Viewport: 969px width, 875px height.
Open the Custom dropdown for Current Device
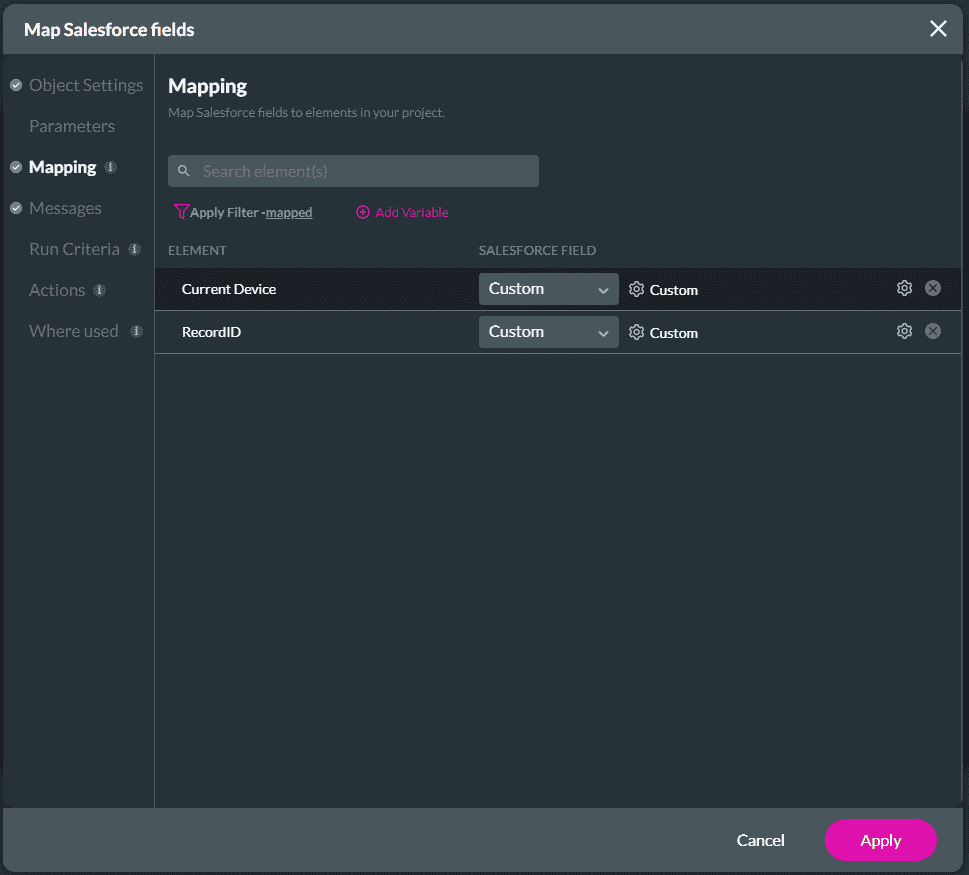548,289
